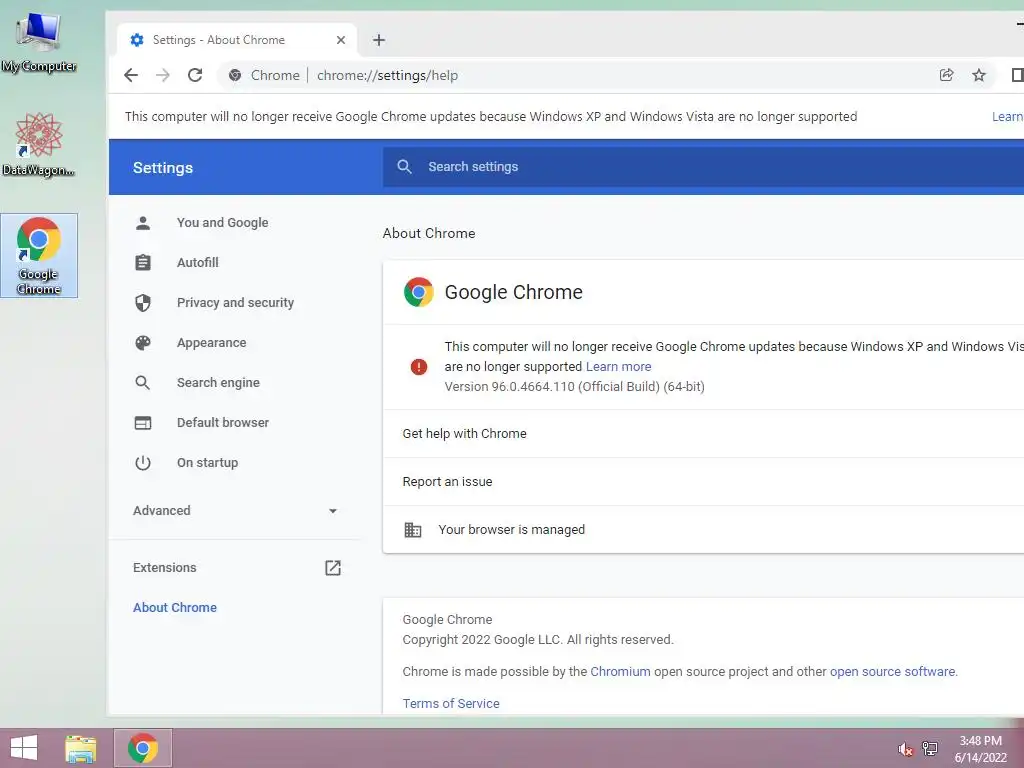This screenshot has width=1024, height=768.
Task: Reload the settings page
Action: 195,75
